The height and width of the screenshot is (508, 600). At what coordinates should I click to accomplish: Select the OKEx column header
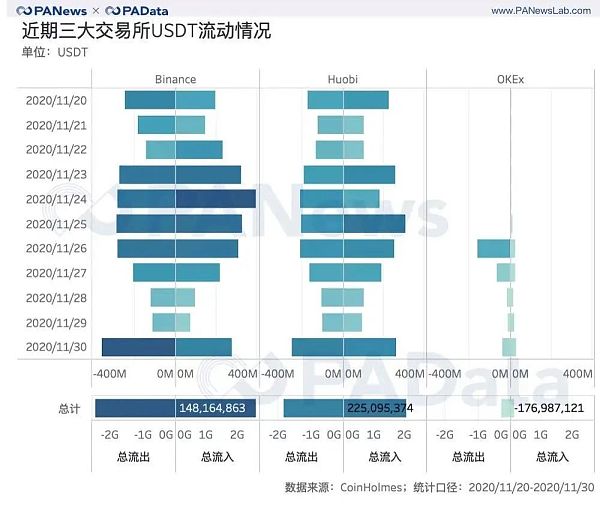pos(510,78)
